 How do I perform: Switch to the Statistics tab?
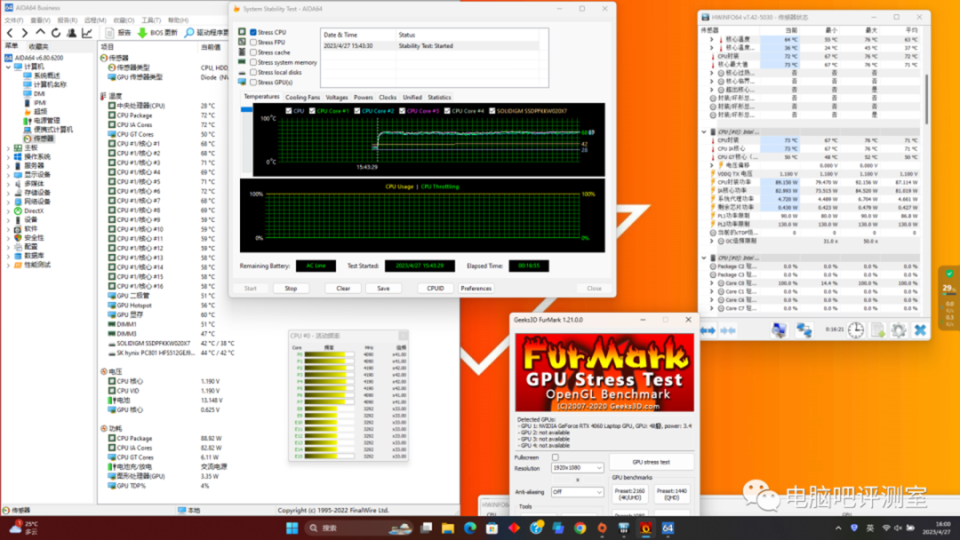click(x=439, y=97)
